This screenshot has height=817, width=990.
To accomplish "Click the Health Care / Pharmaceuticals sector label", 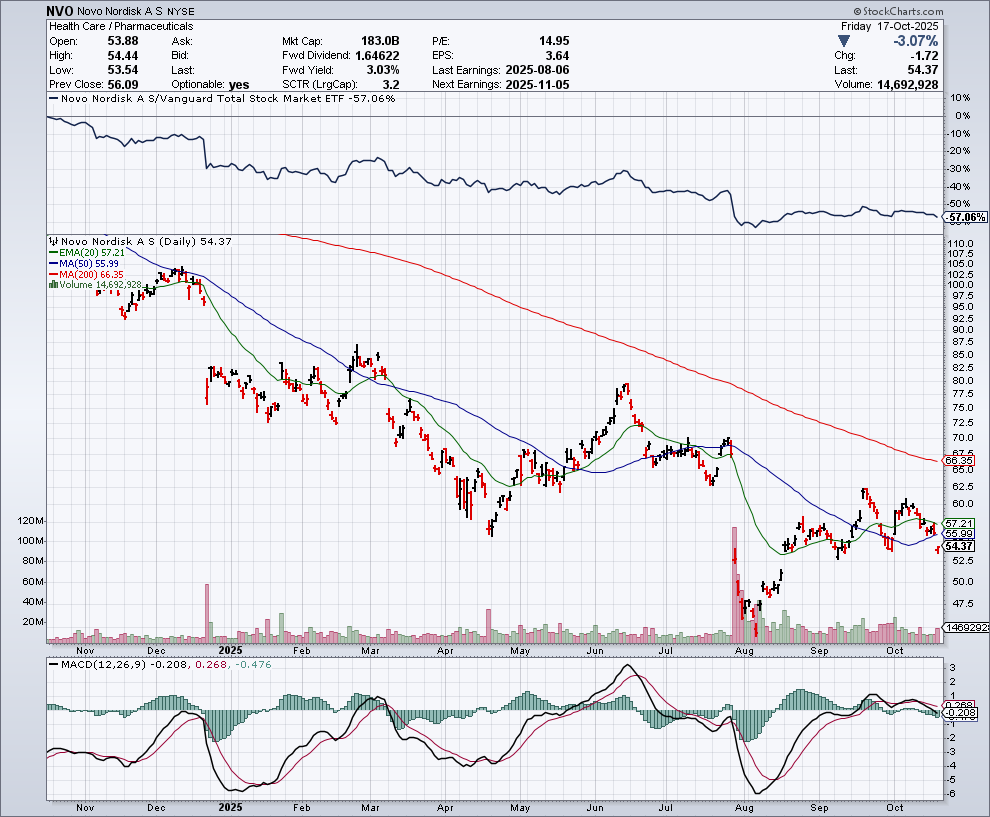I will click(x=121, y=26).
